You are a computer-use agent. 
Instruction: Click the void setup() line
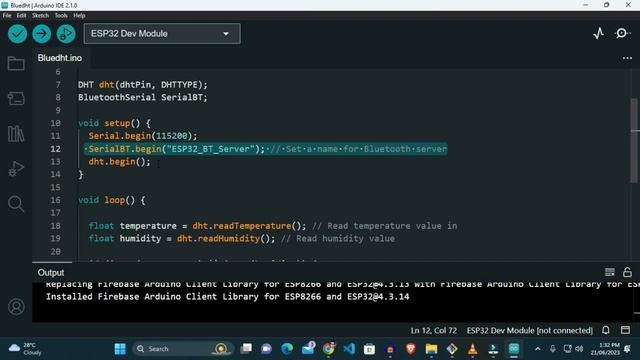[114, 123]
